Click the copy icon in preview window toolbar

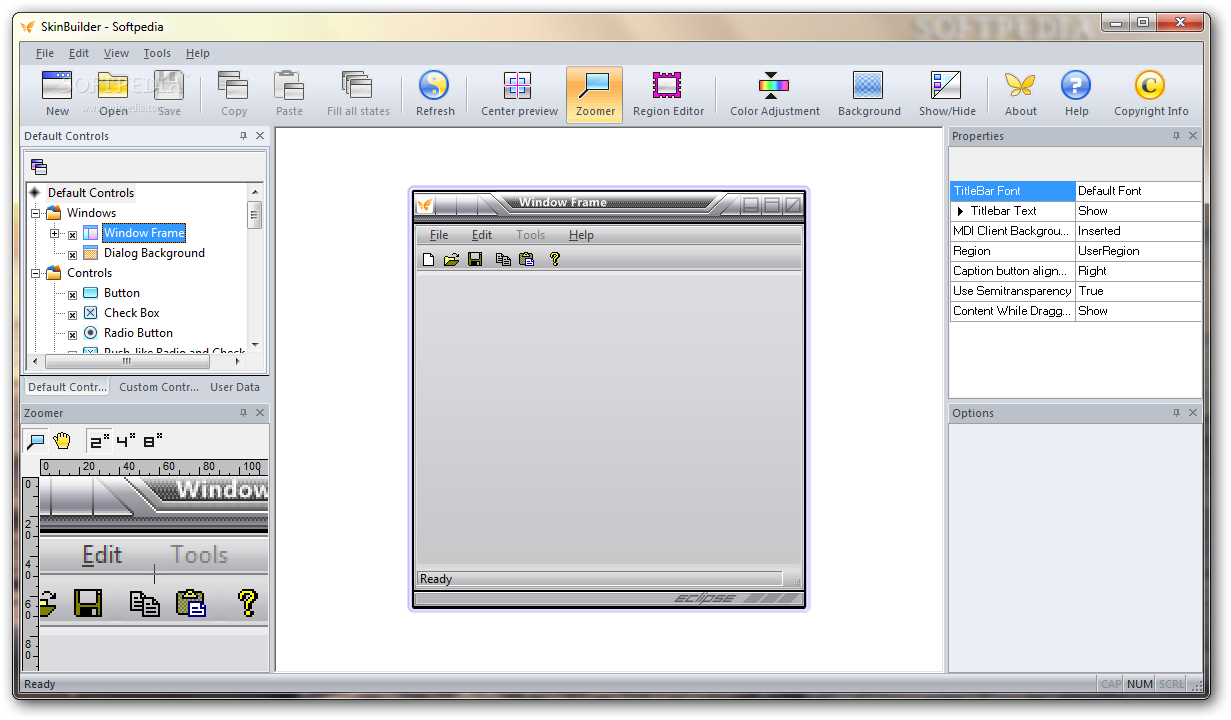[x=503, y=260]
